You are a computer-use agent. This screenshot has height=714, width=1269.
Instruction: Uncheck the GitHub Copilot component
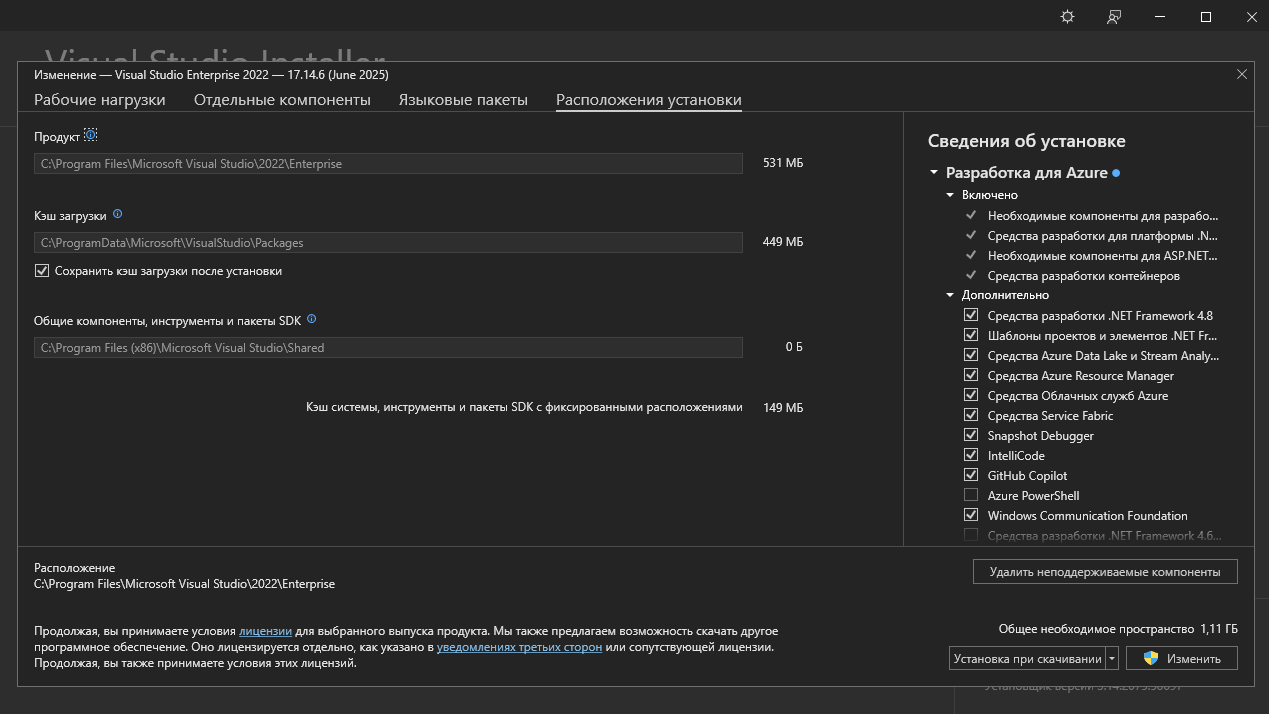pos(970,475)
